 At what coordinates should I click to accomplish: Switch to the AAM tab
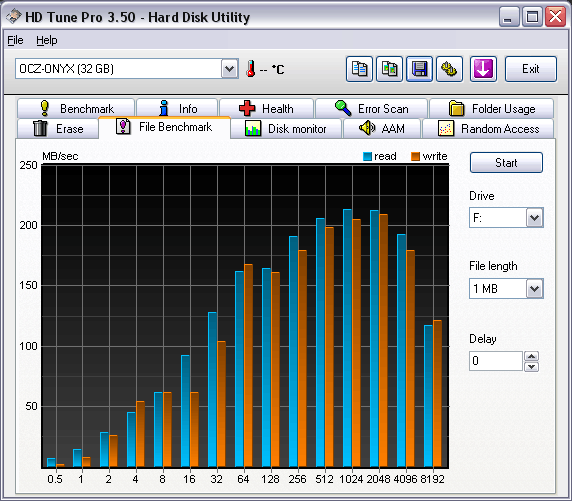(382, 128)
